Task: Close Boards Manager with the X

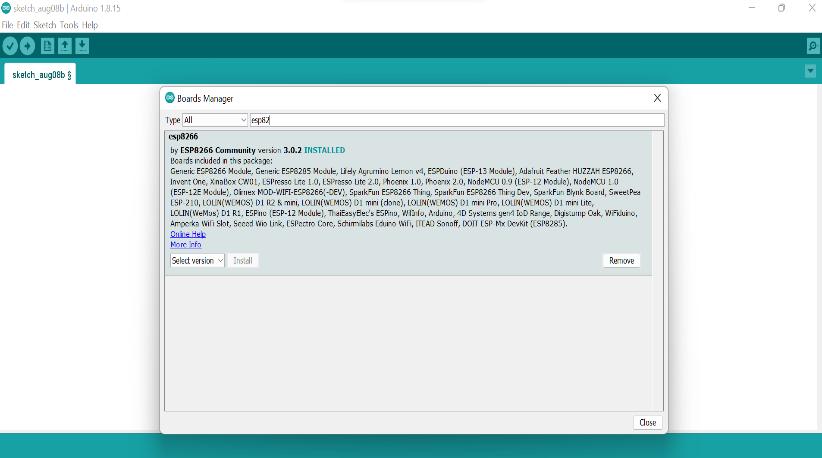Action: tap(657, 98)
